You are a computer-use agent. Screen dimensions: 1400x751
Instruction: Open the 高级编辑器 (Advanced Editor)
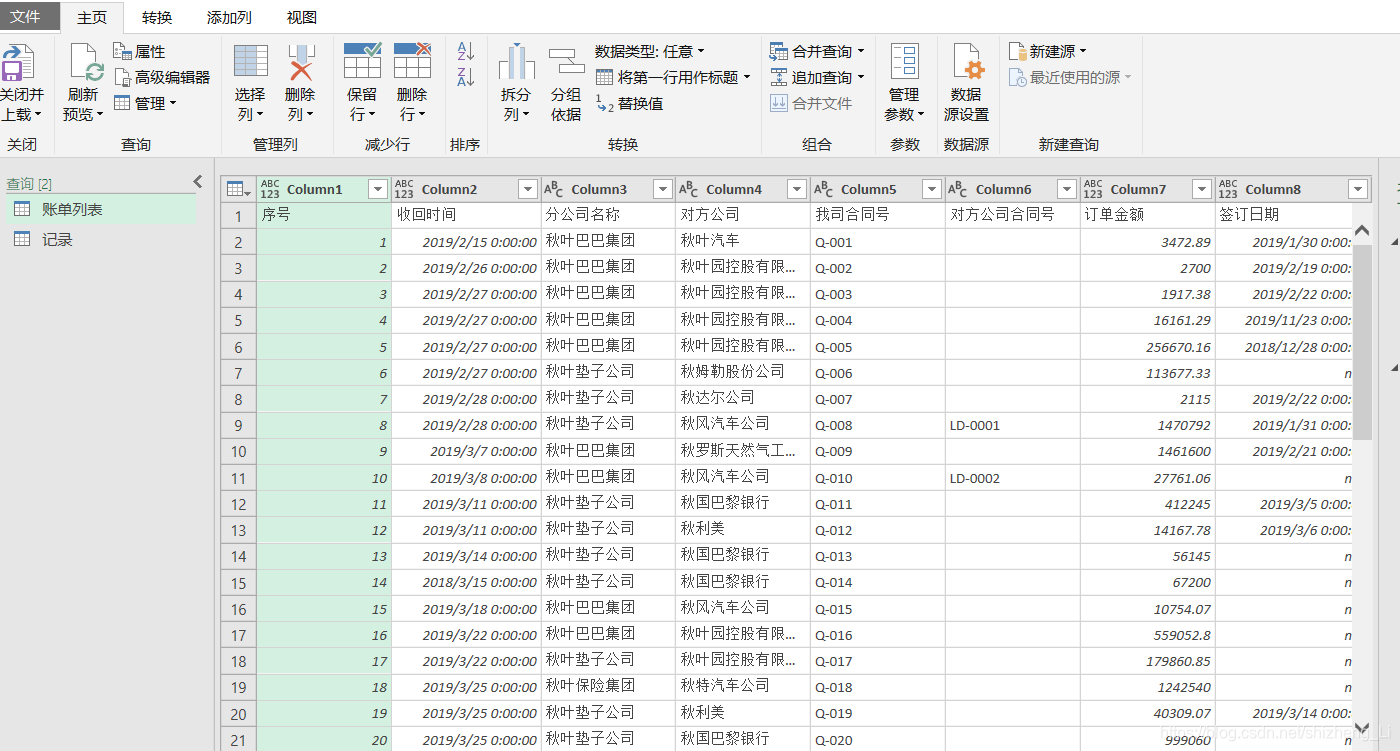click(162, 77)
